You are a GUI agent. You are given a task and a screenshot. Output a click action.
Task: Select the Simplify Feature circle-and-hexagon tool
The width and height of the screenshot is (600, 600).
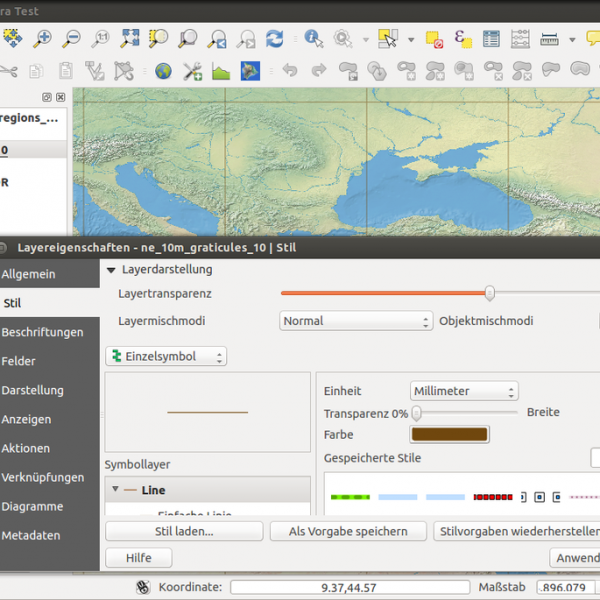pos(377,71)
